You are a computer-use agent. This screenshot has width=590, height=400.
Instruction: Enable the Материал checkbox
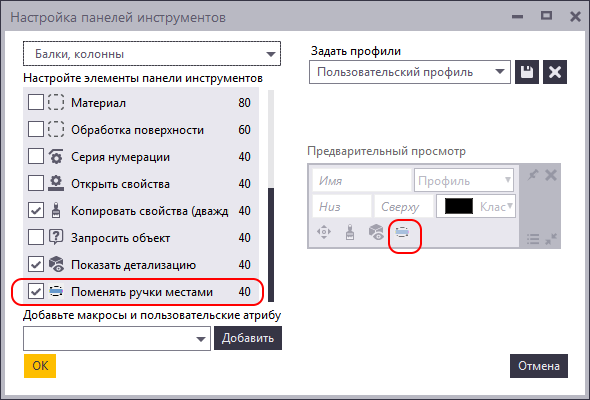(x=36, y=103)
